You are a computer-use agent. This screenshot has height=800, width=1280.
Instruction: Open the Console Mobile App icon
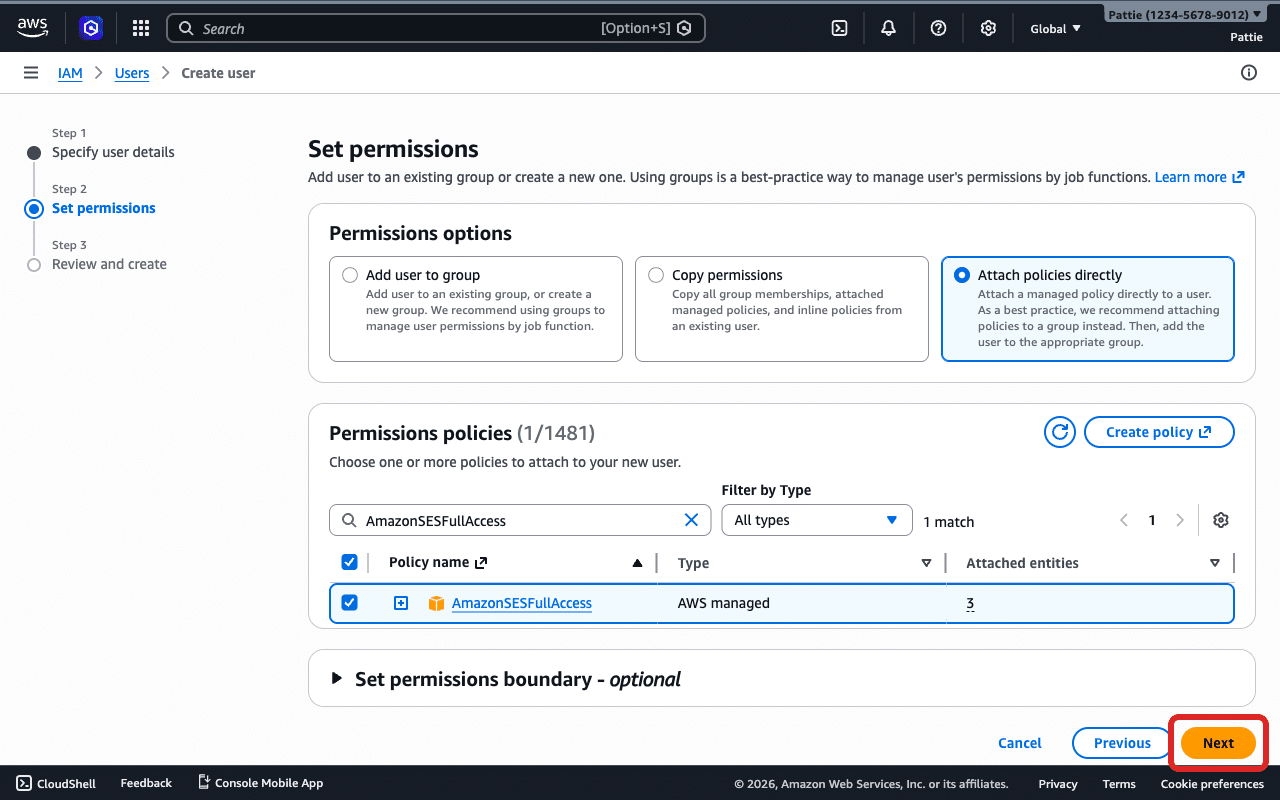click(204, 782)
